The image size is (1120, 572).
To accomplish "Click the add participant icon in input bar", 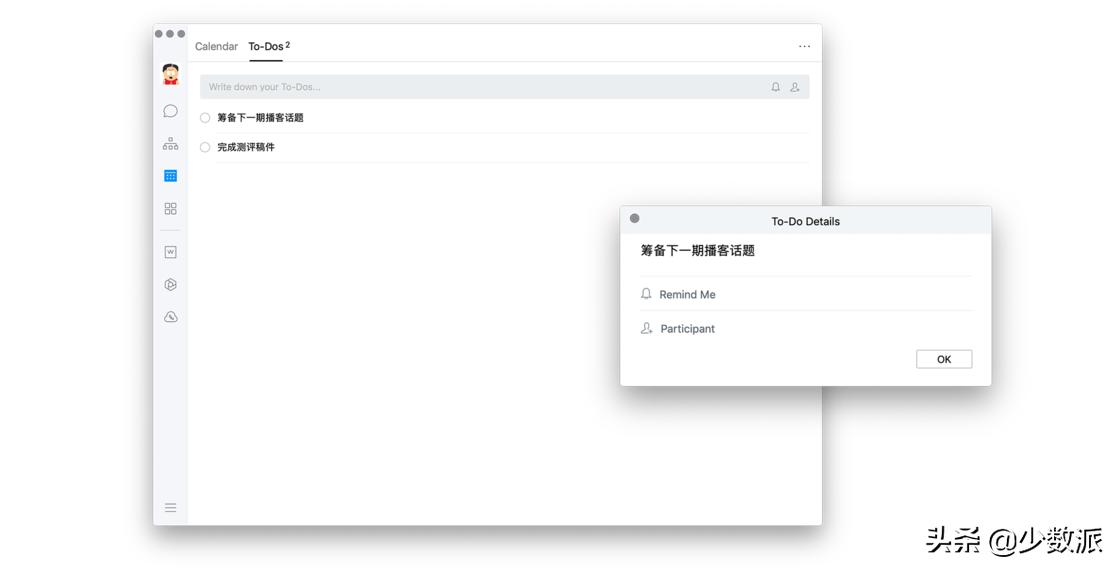I will [x=795, y=87].
